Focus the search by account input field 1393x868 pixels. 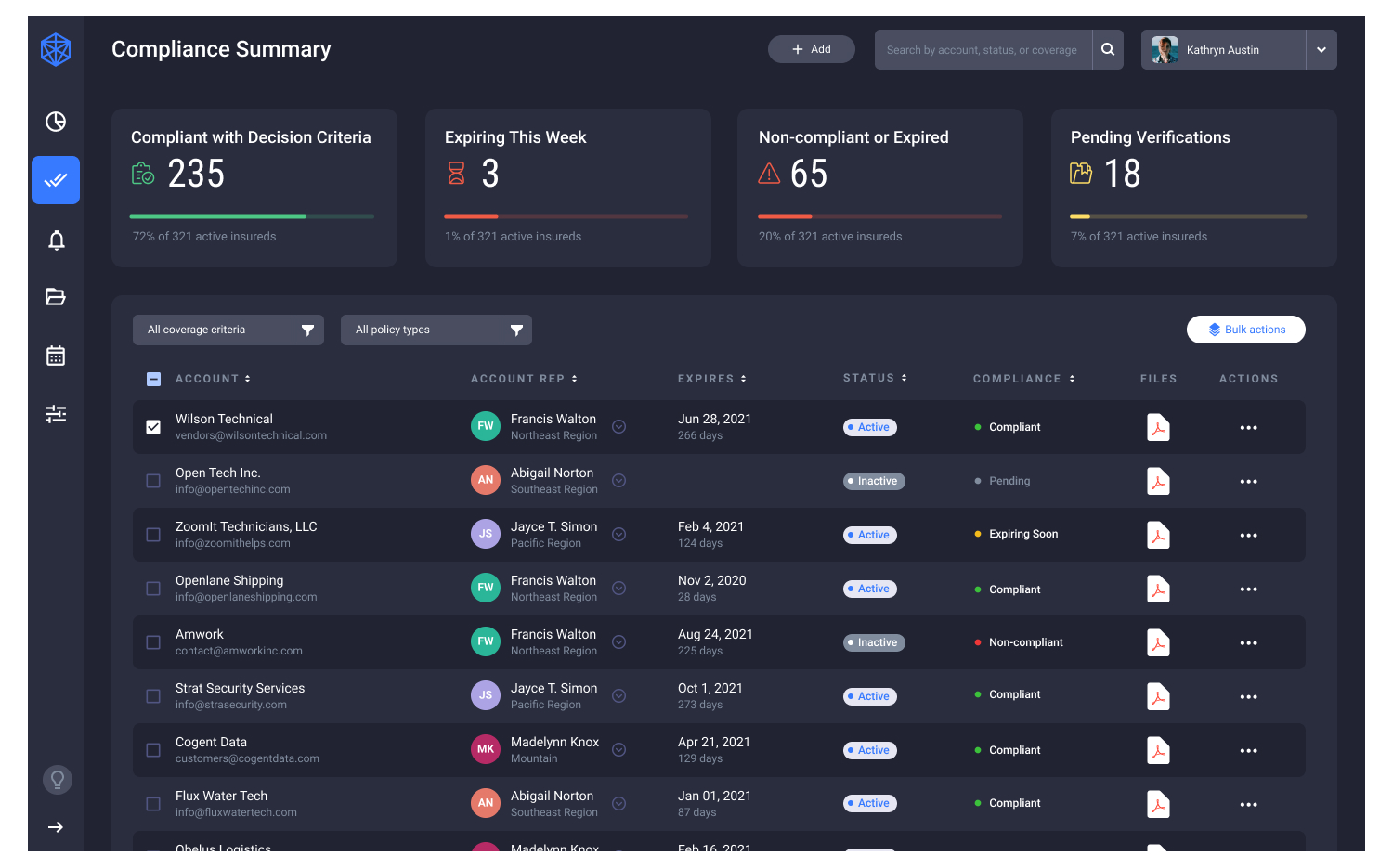pos(983,50)
